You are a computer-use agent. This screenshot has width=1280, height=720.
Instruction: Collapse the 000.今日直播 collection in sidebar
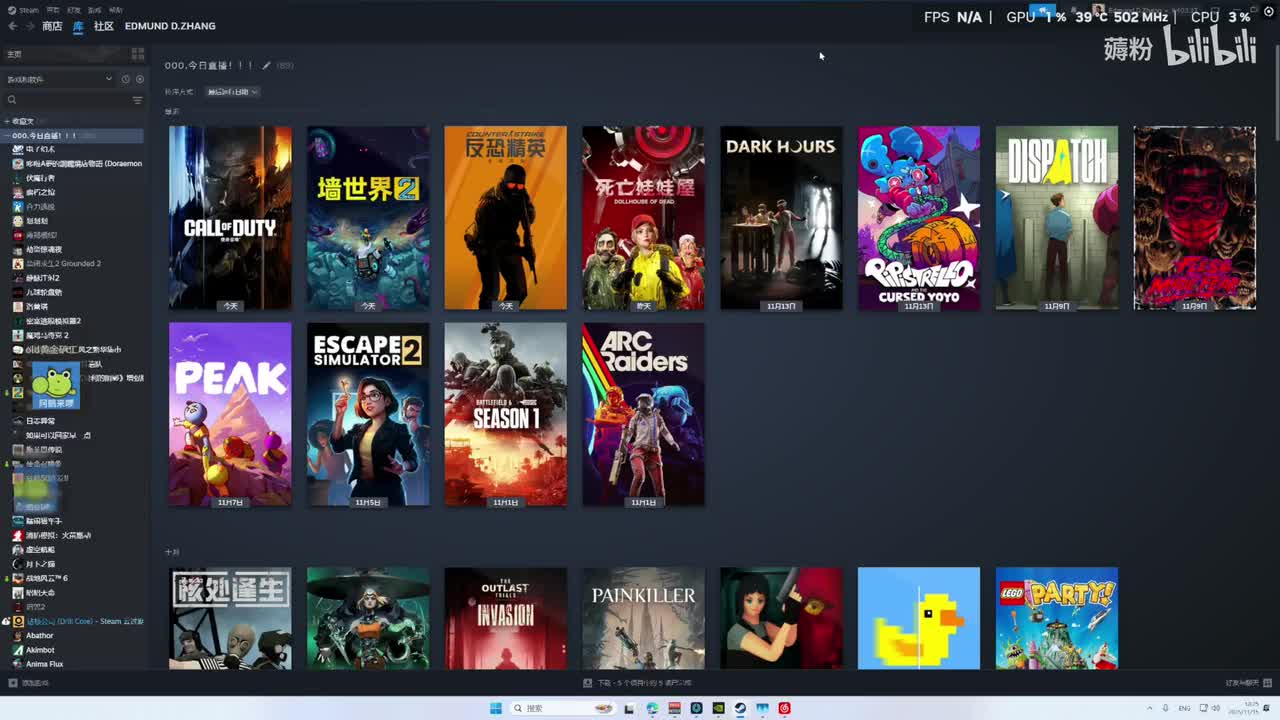[x=6, y=136]
